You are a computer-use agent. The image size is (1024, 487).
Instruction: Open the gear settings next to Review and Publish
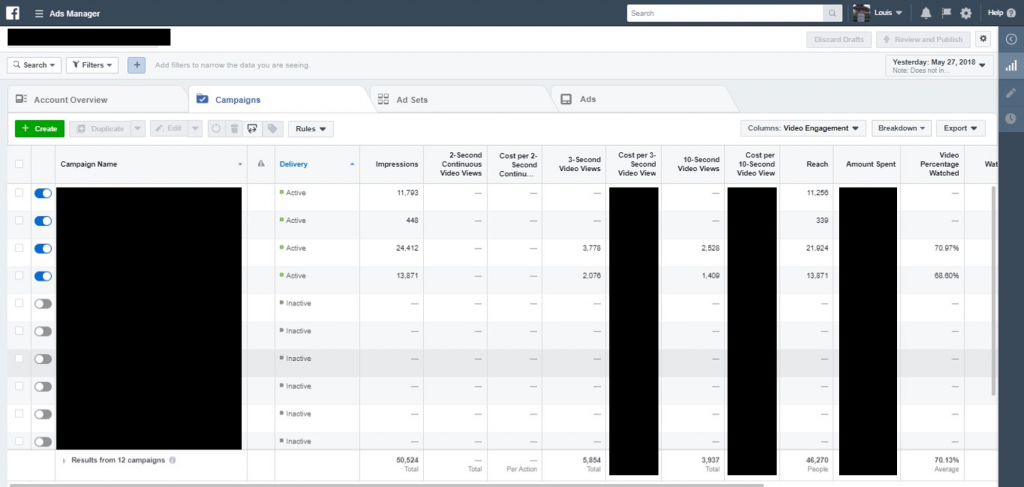pyautogui.click(x=983, y=39)
